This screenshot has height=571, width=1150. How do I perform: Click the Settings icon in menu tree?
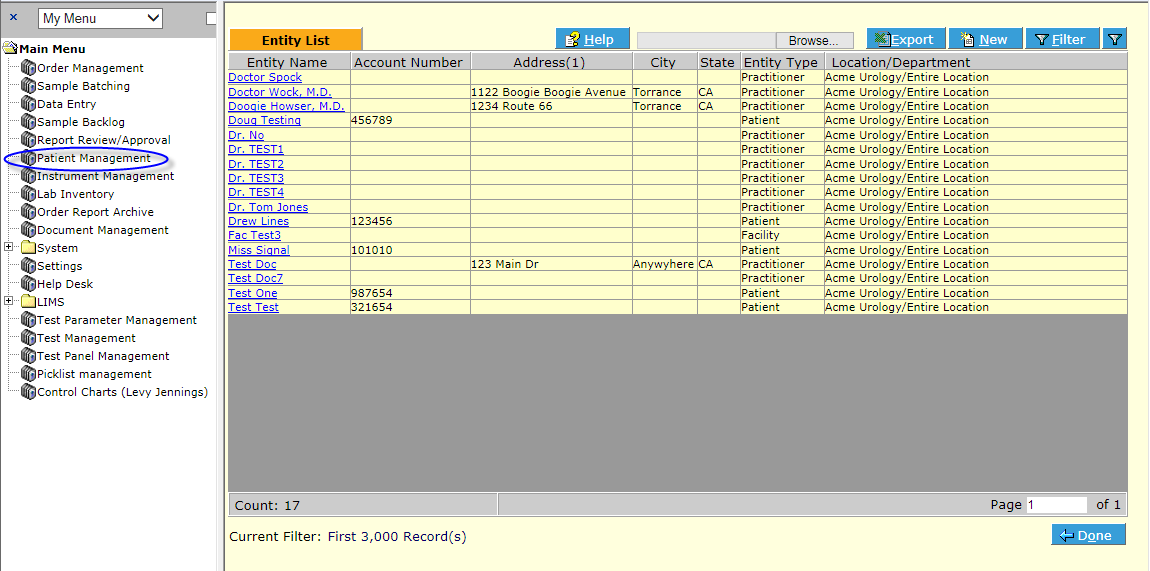29,266
